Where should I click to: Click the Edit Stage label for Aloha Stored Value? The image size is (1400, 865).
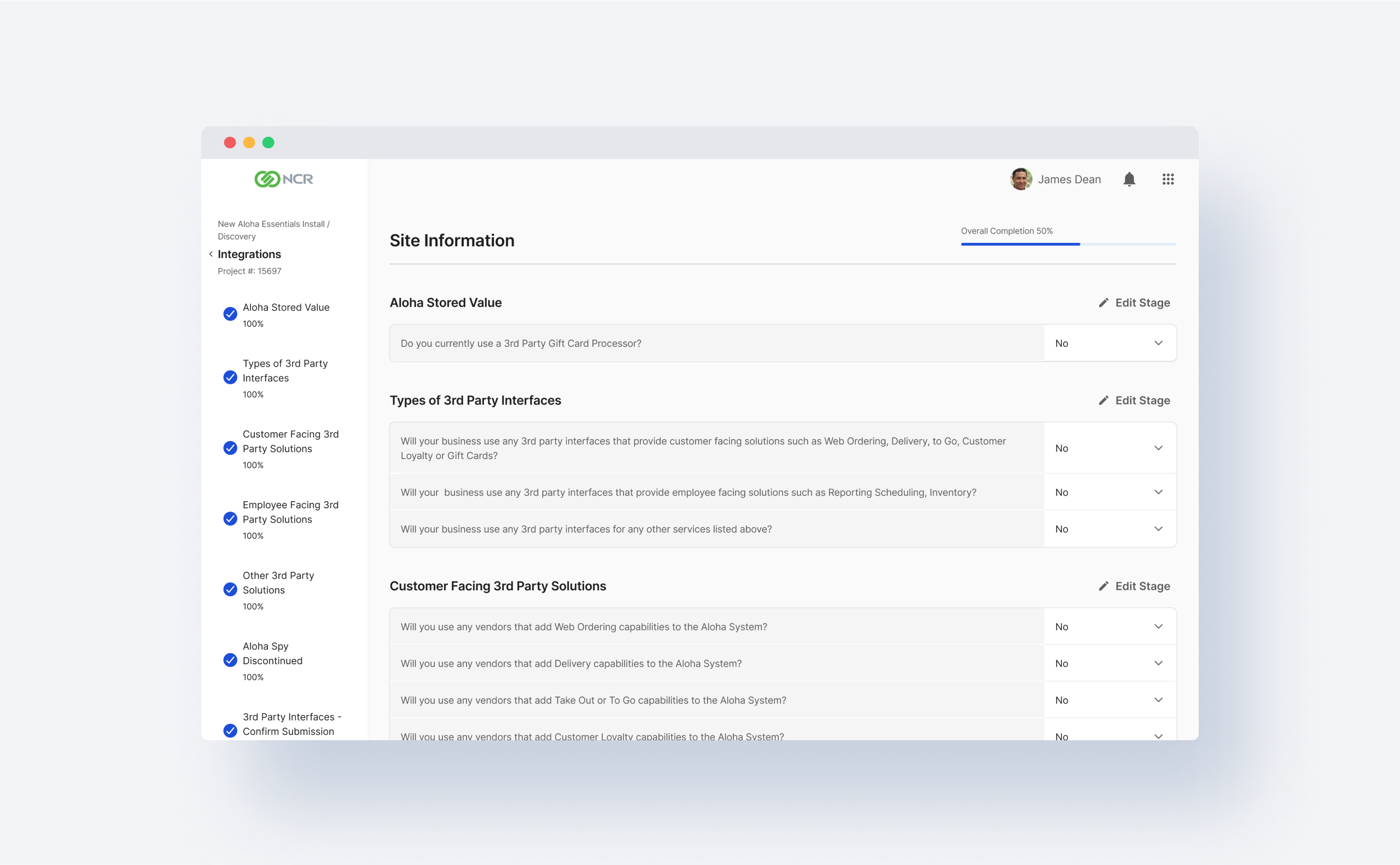click(1142, 303)
